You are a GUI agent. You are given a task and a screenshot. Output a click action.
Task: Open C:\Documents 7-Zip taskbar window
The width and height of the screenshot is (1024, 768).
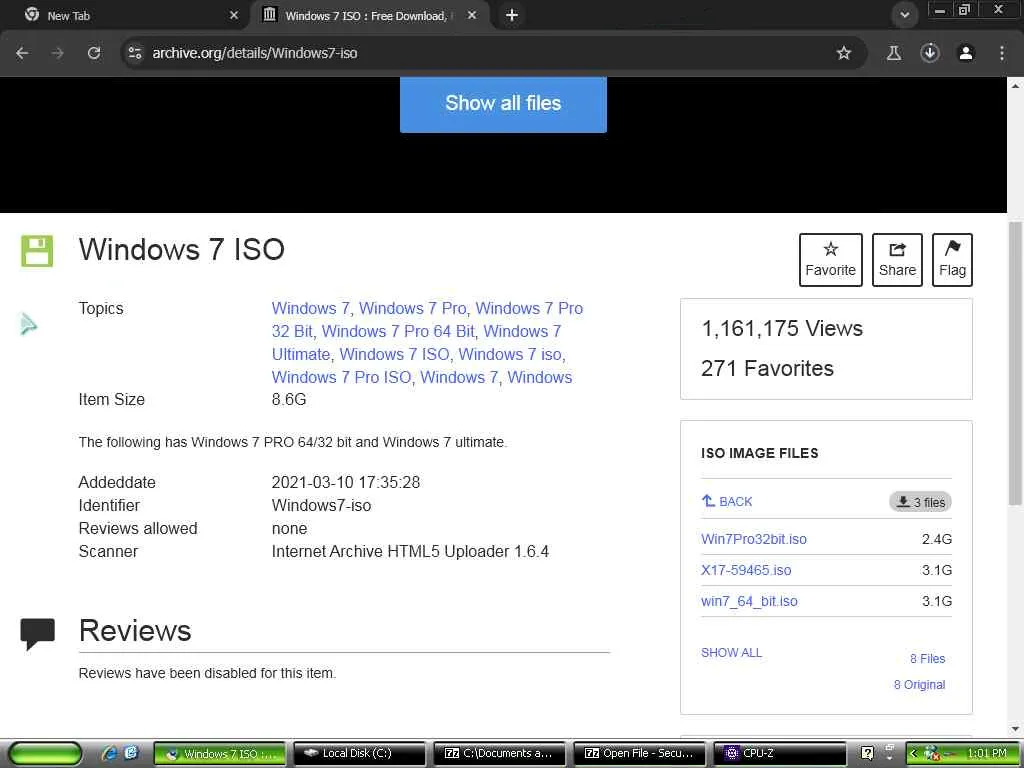(500, 753)
